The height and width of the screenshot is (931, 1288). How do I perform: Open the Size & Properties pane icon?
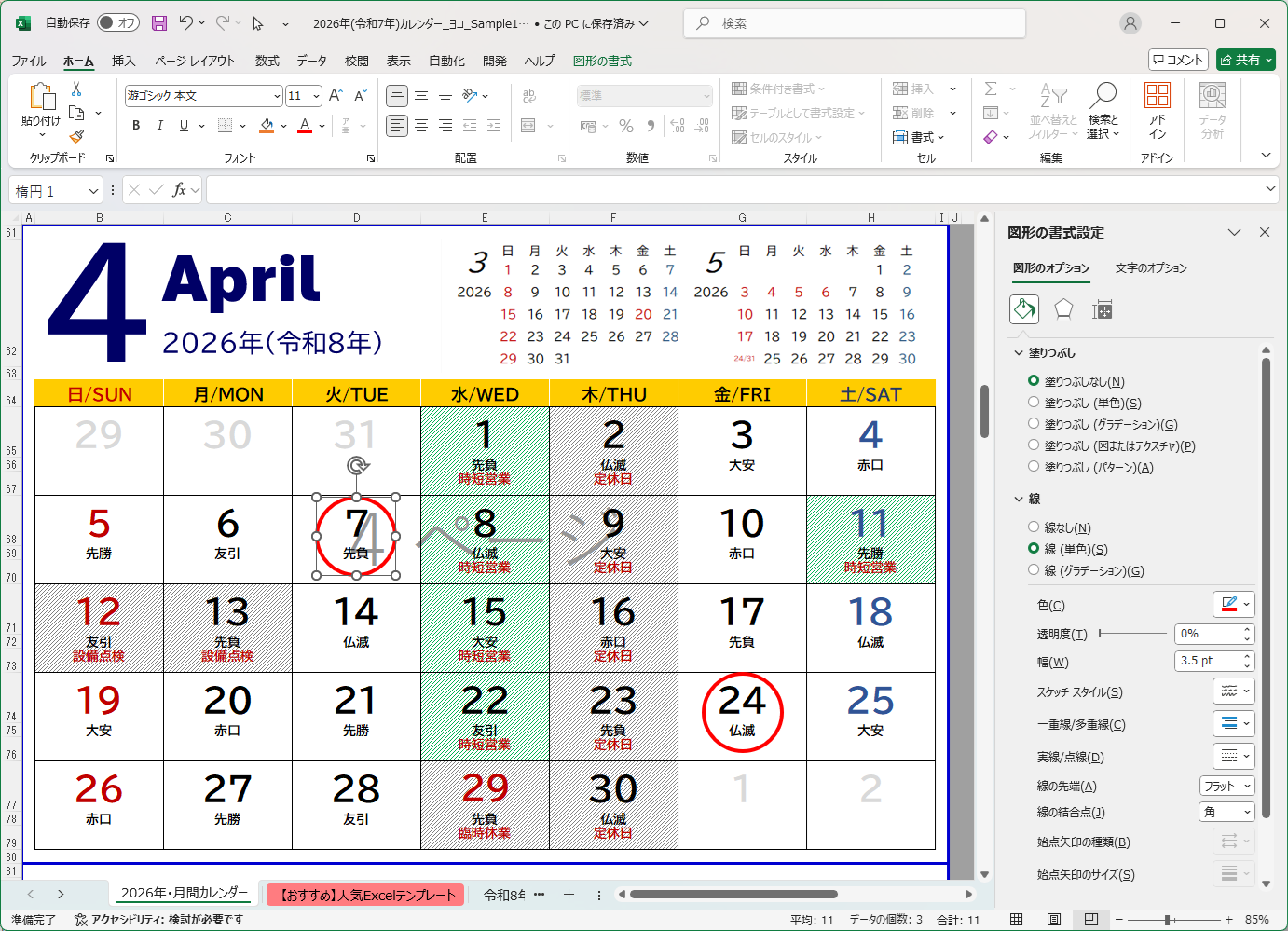point(1103,309)
